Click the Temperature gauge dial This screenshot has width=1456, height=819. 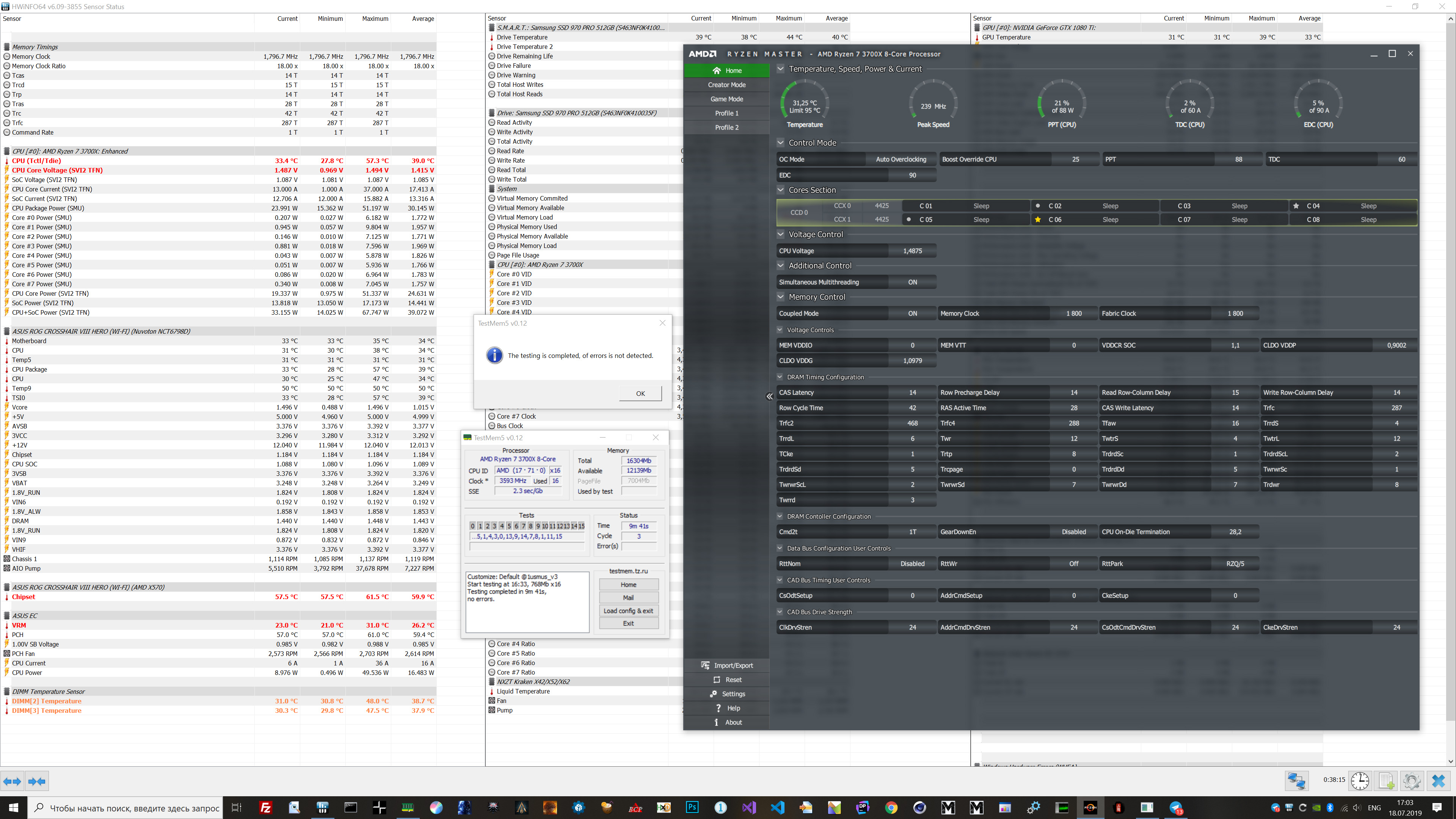(804, 104)
